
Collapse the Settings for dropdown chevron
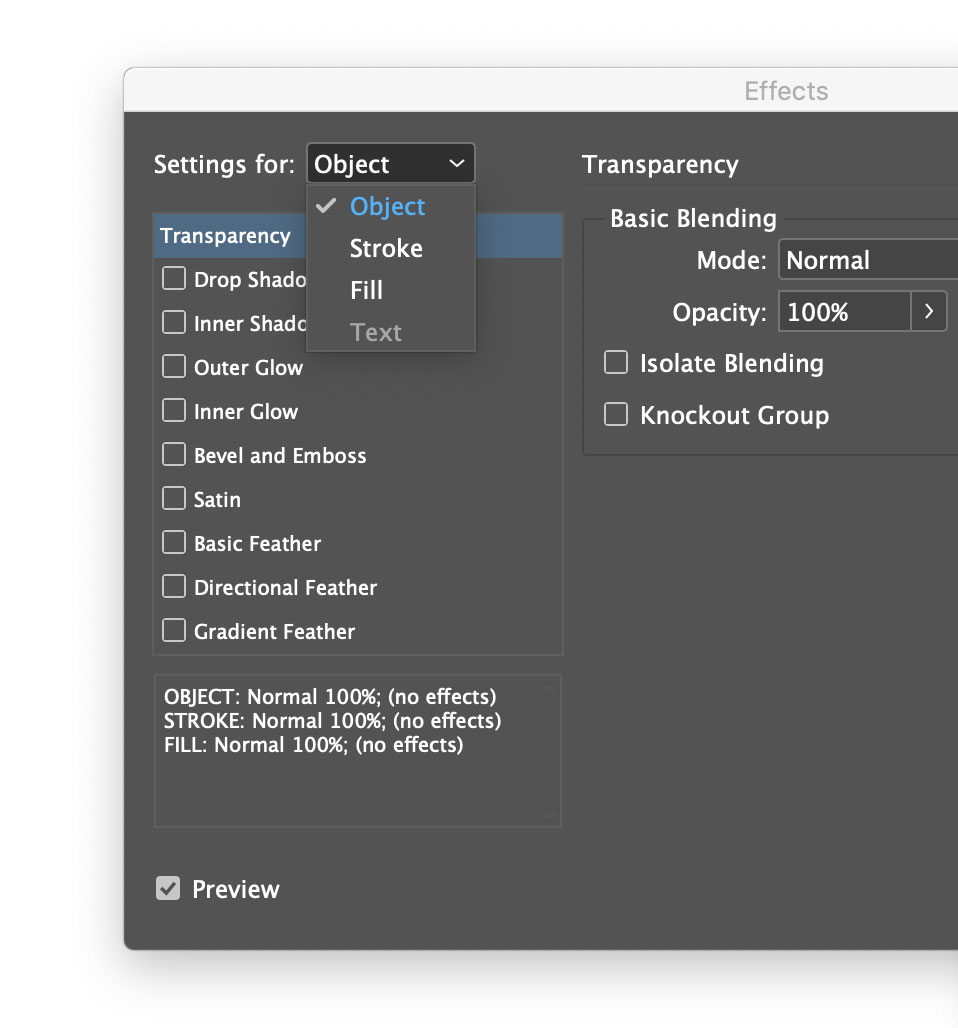click(457, 163)
